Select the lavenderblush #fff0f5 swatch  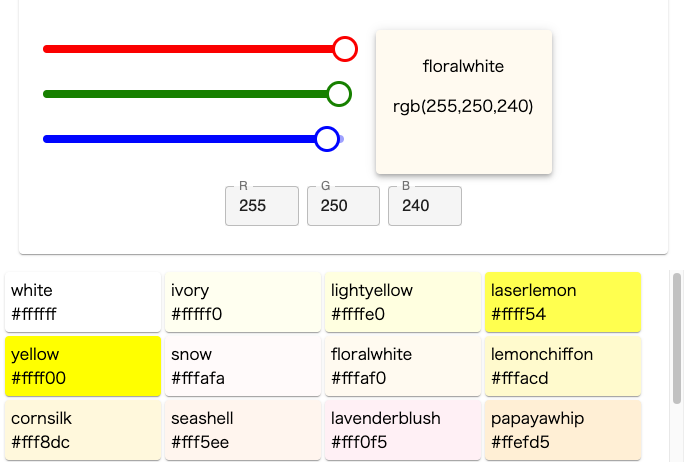(x=403, y=430)
